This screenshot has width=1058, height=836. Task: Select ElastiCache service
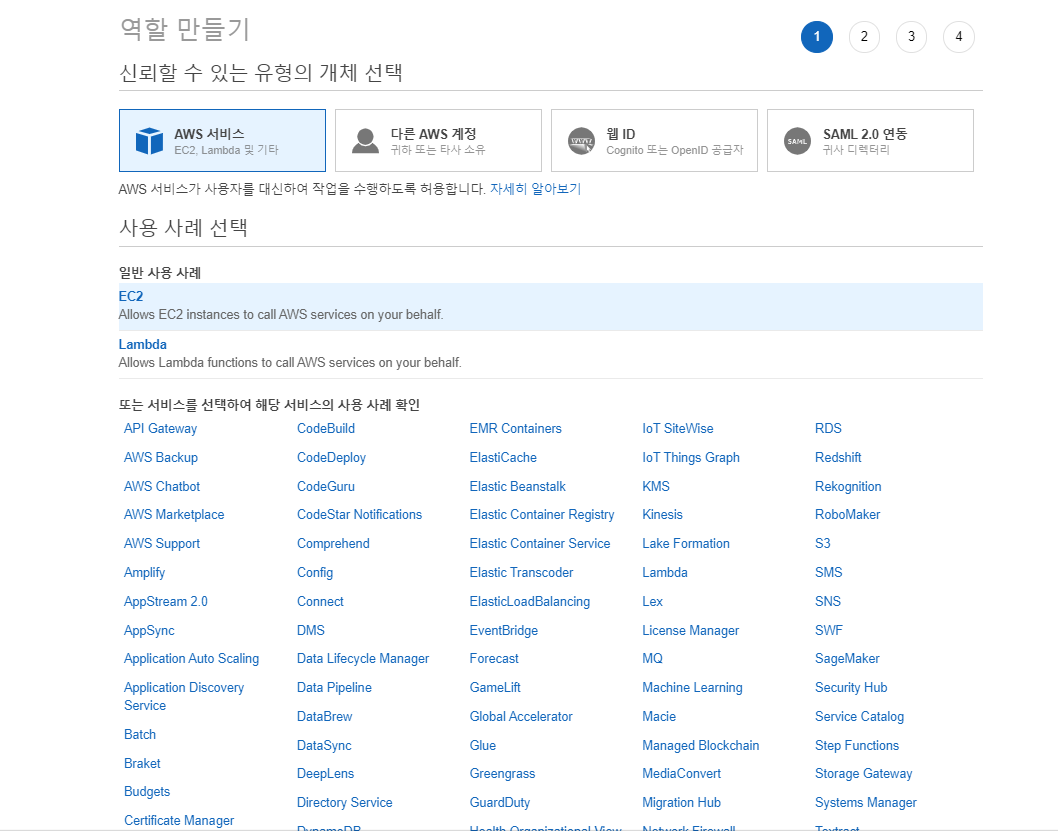tap(503, 457)
